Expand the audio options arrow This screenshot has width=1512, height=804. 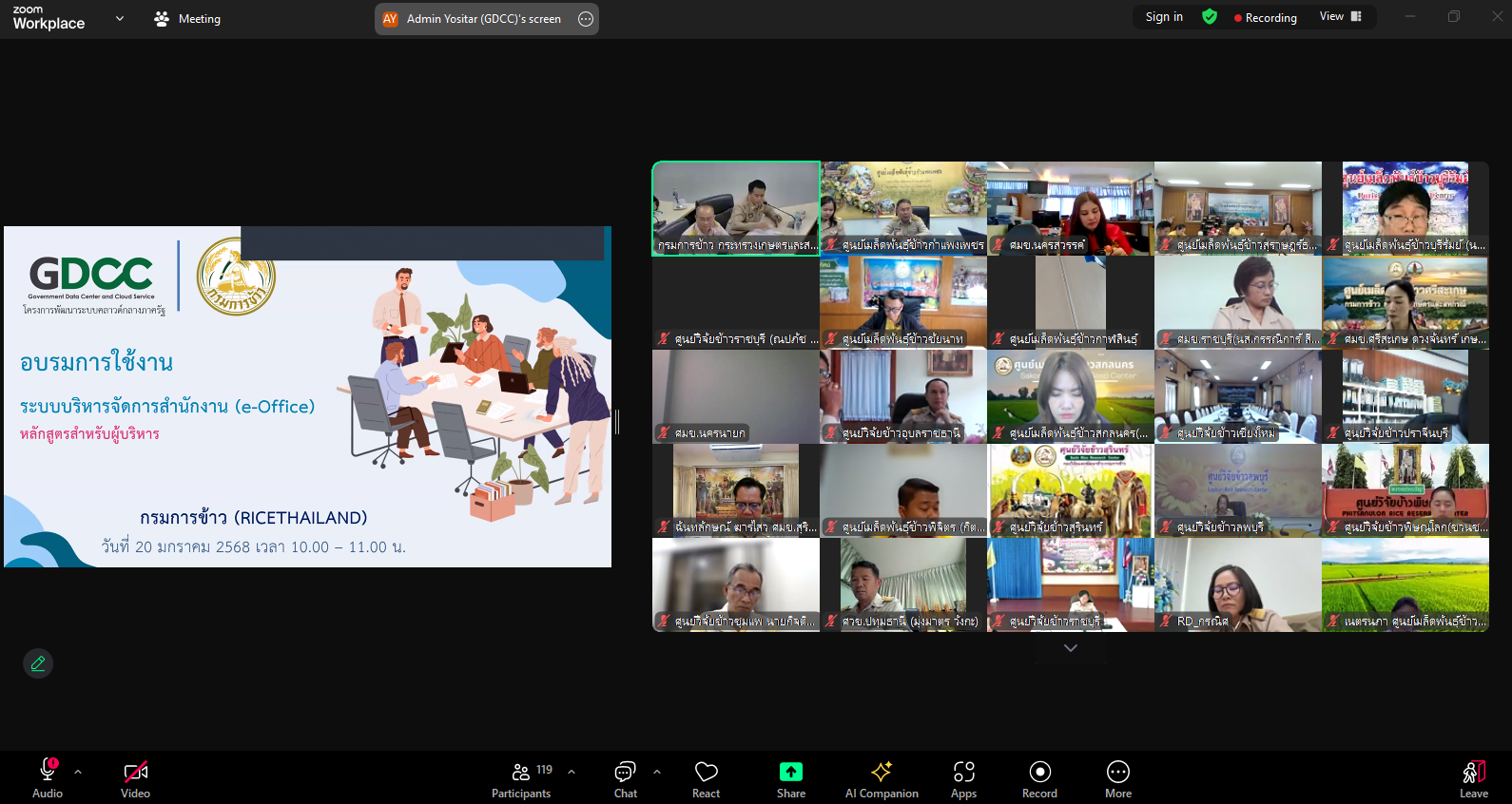click(78, 772)
